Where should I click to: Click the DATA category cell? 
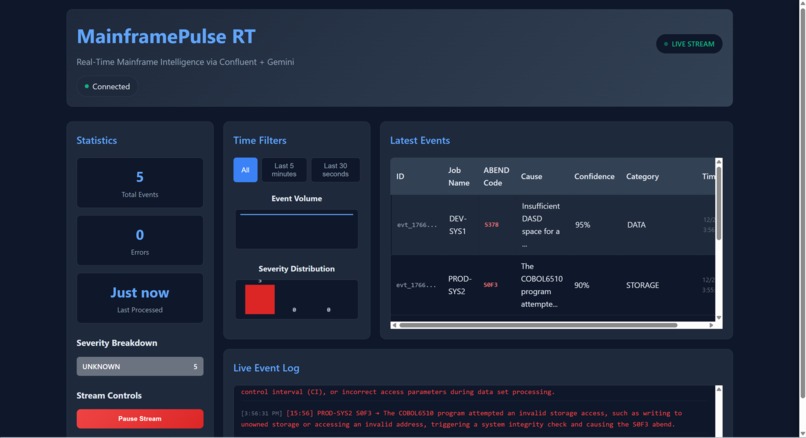636,225
